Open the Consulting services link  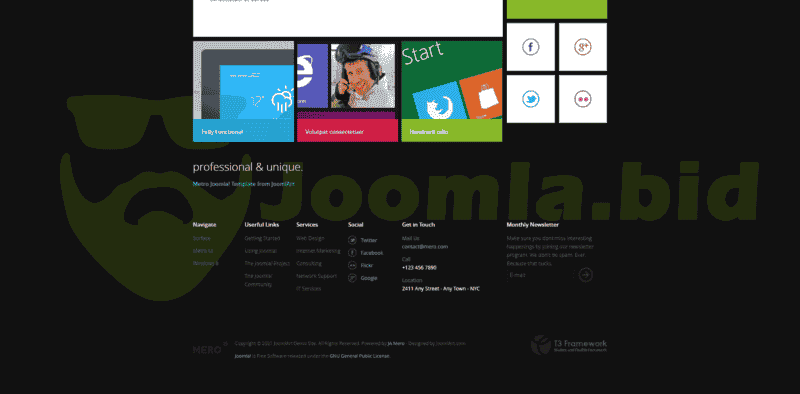point(309,264)
